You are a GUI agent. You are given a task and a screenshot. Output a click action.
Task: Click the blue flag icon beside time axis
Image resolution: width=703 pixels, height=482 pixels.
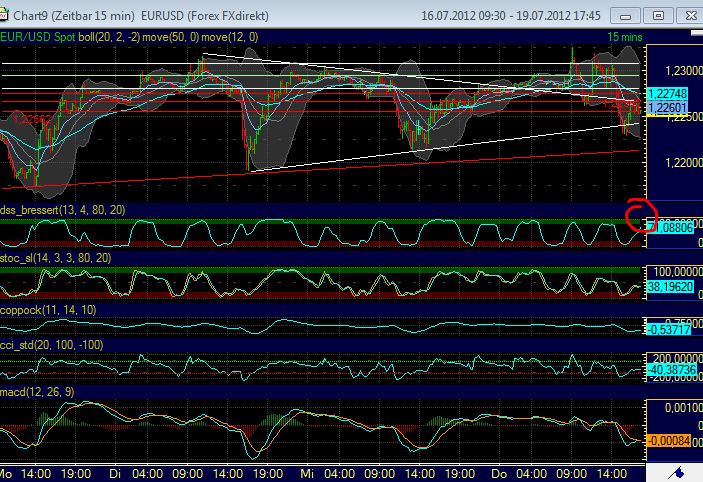coord(677,473)
